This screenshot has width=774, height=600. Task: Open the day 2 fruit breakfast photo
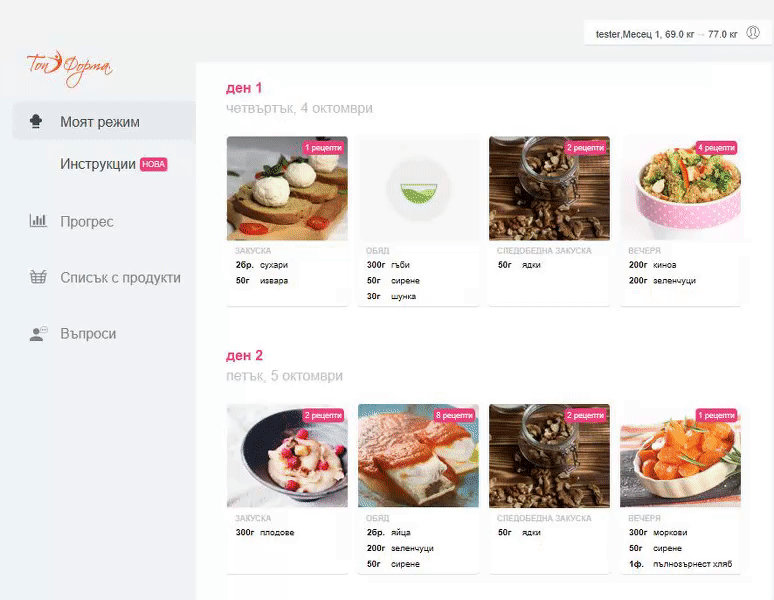pos(287,456)
